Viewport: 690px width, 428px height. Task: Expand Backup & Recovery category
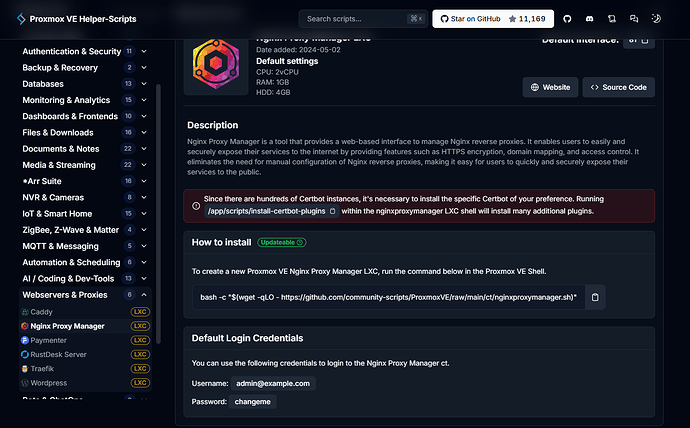[84, 68]
